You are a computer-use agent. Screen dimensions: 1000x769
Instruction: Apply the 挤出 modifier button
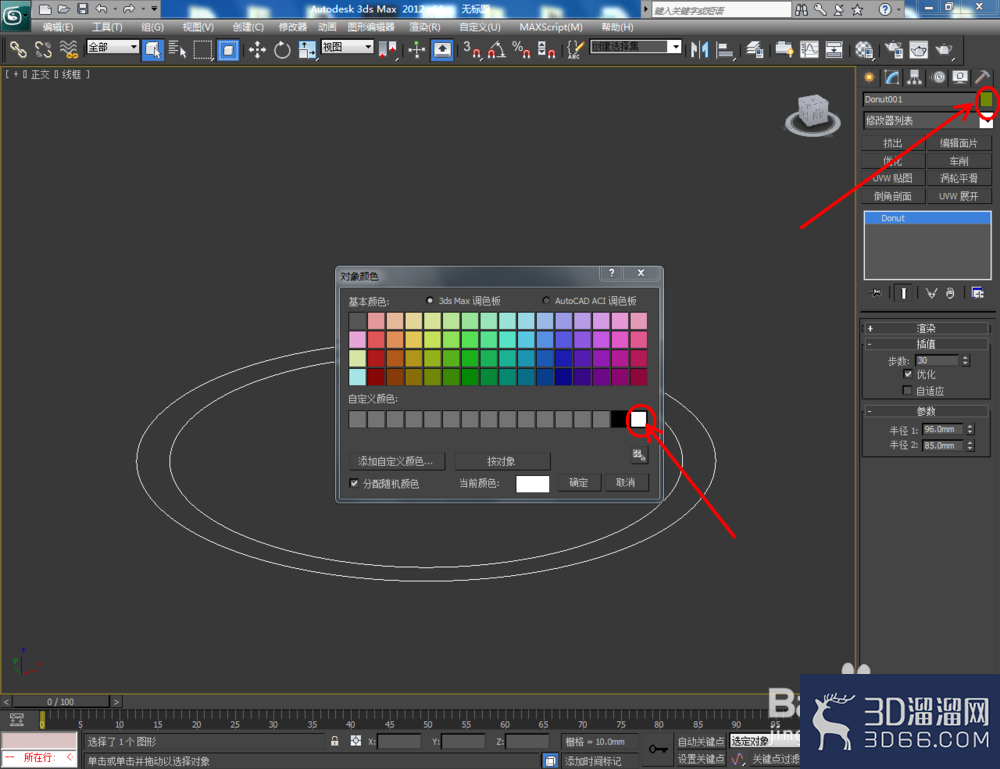893,143
